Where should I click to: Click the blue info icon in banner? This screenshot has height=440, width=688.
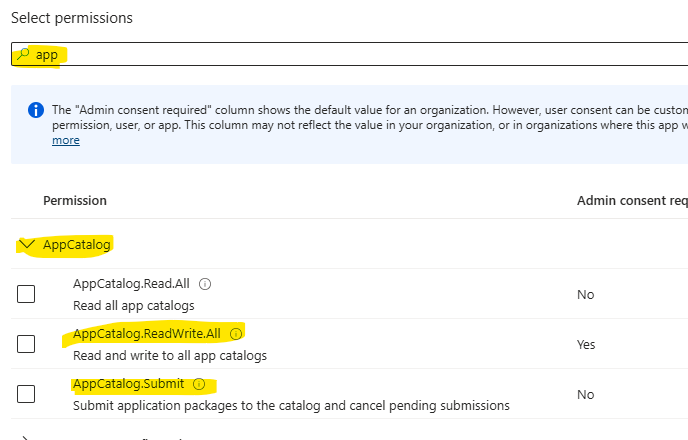[36, 110]
